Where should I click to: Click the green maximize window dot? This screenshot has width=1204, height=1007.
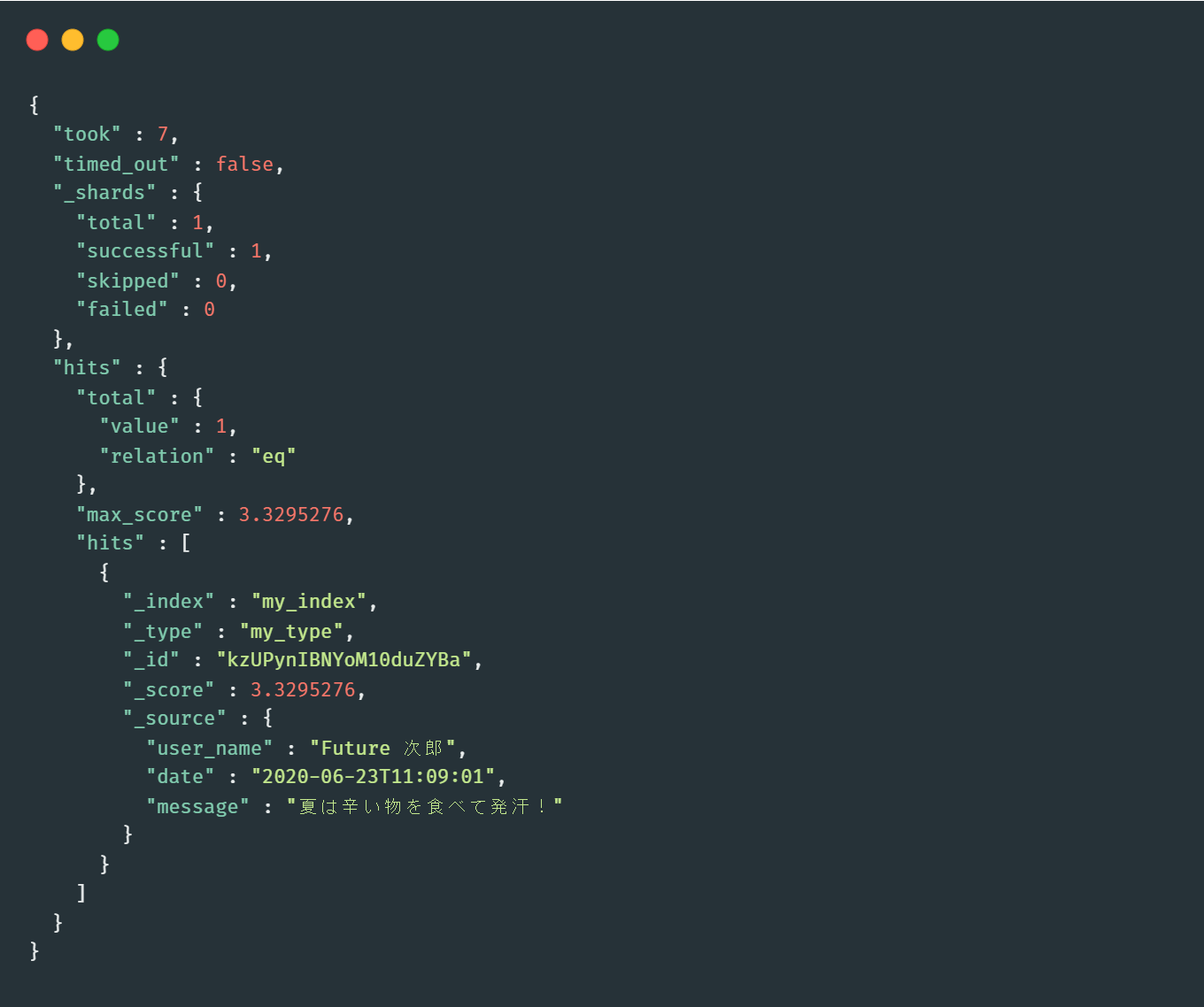coord(108,40)
